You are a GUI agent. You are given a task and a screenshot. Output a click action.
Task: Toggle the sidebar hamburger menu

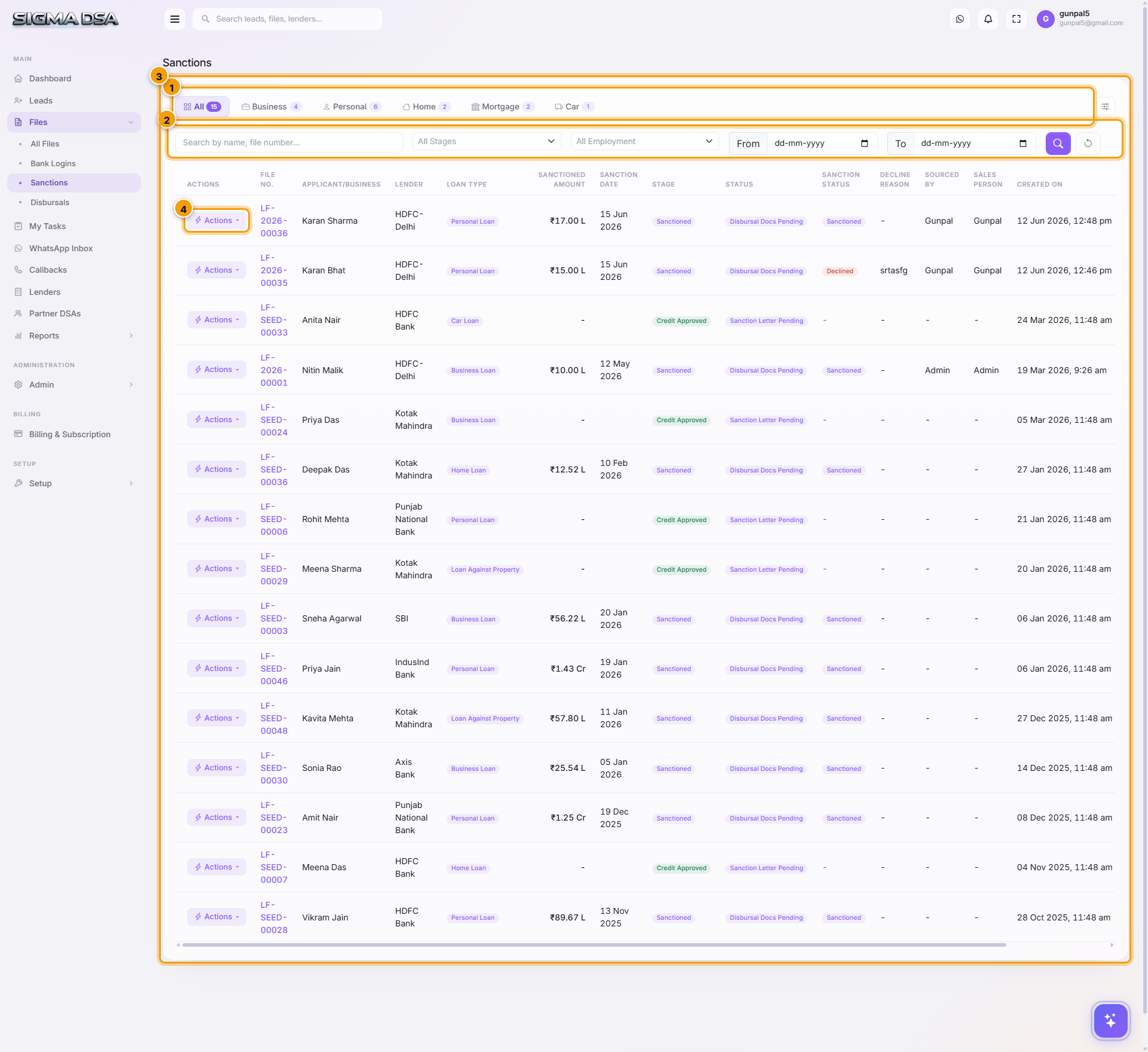click(x=175, y=19)
